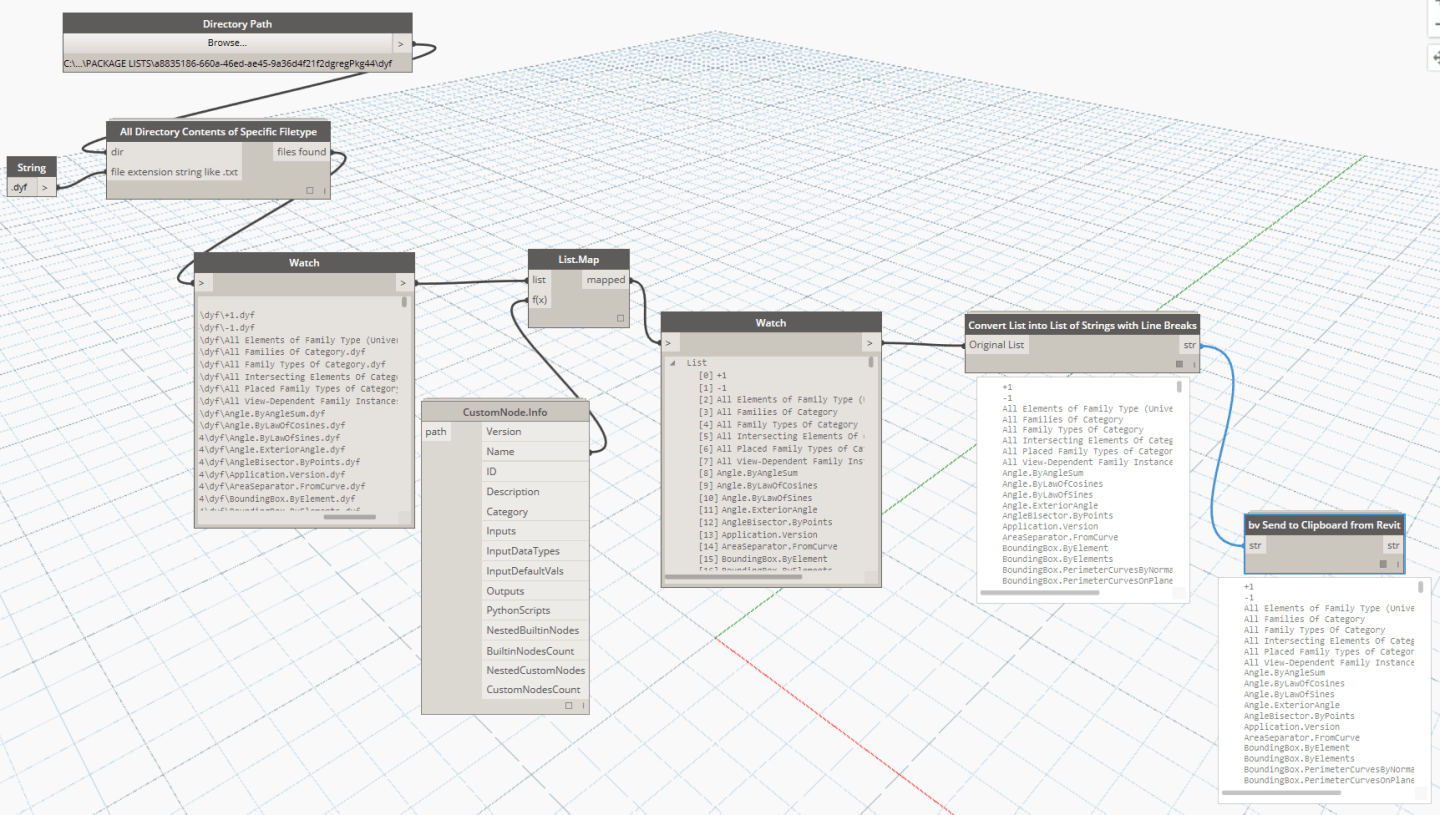Collapse the 'List' expander in second Watch node
The image size is (1440, 815).
[672, 363]
